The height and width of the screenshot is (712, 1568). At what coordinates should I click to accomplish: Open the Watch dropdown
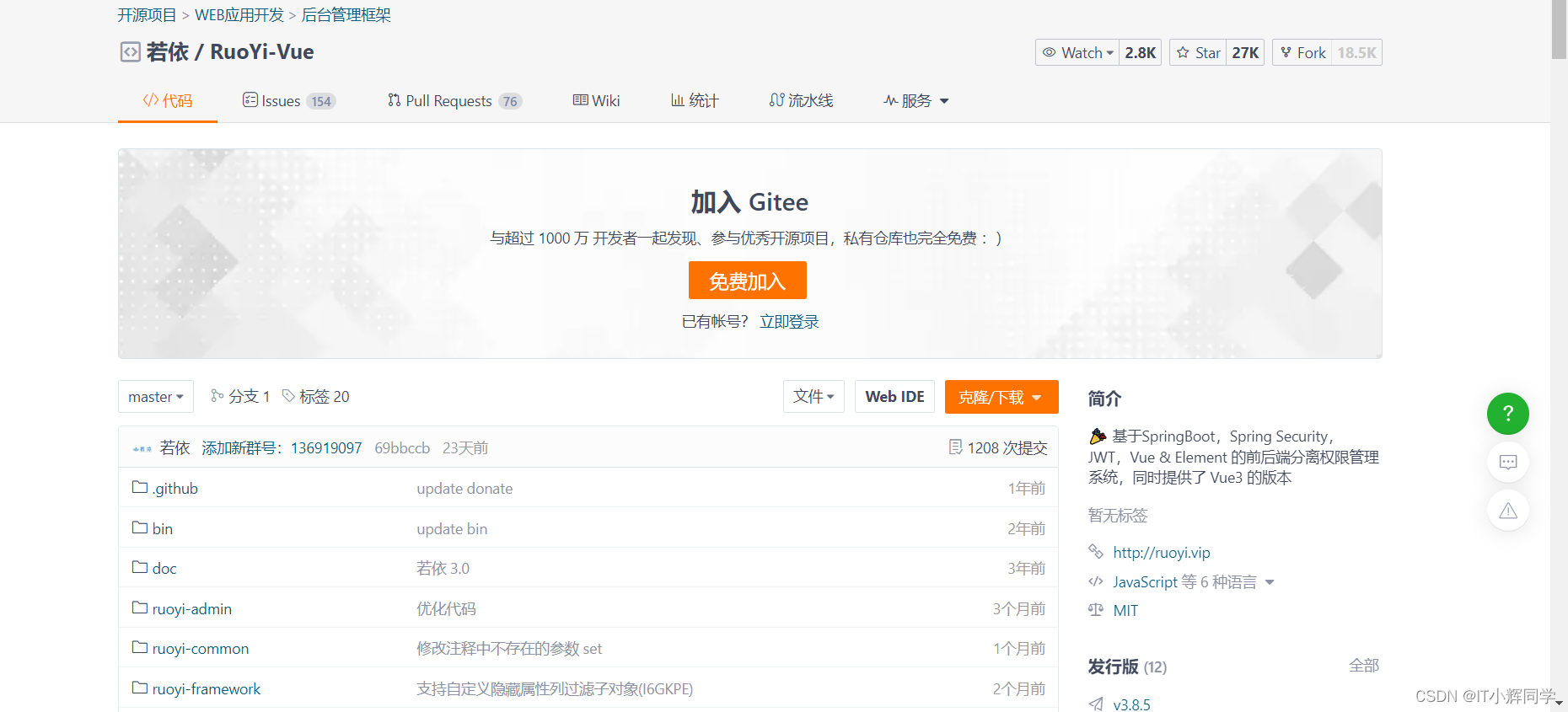coord(1077,52)
